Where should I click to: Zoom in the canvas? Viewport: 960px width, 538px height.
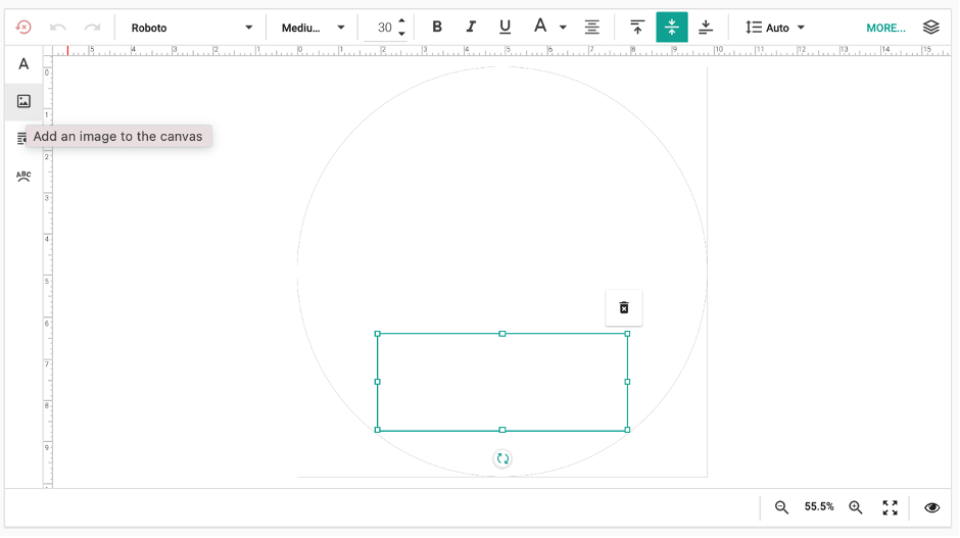coord(855,507)
